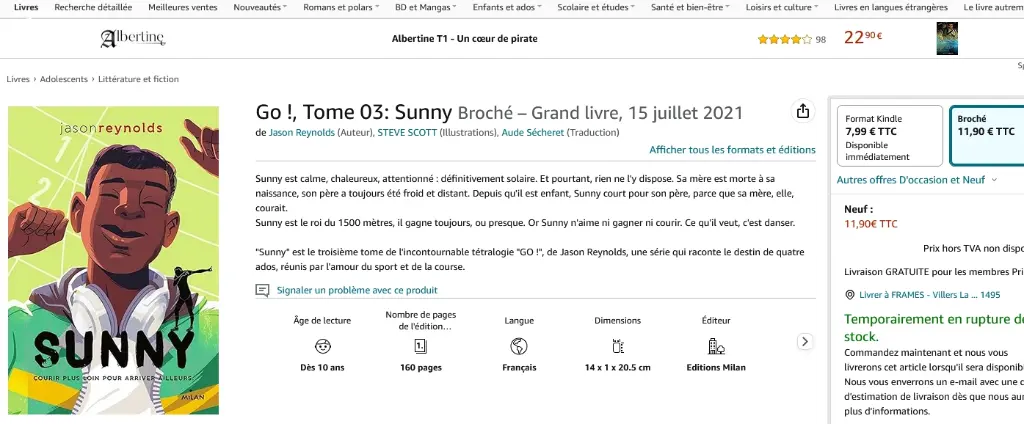Open the BD et Mangas menu
1024x424 pixels.
(x=426, y=7)
